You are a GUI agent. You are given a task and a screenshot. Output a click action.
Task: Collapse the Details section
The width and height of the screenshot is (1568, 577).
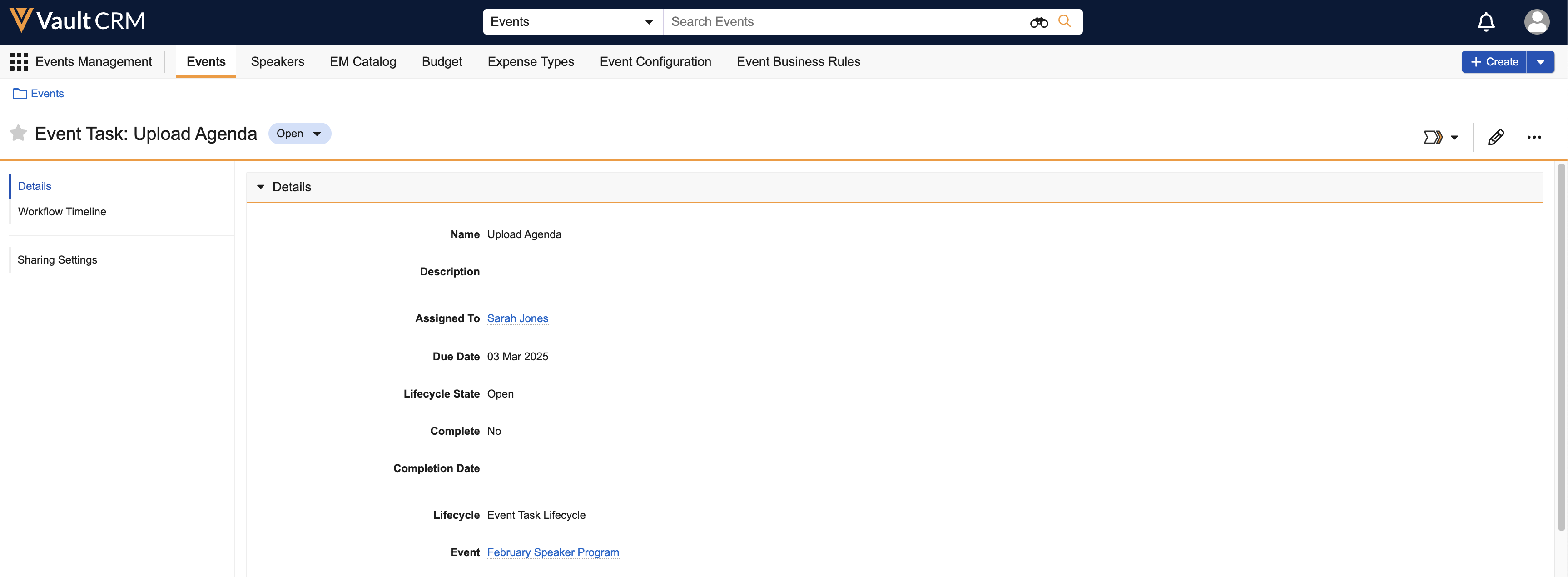point(261,187)
